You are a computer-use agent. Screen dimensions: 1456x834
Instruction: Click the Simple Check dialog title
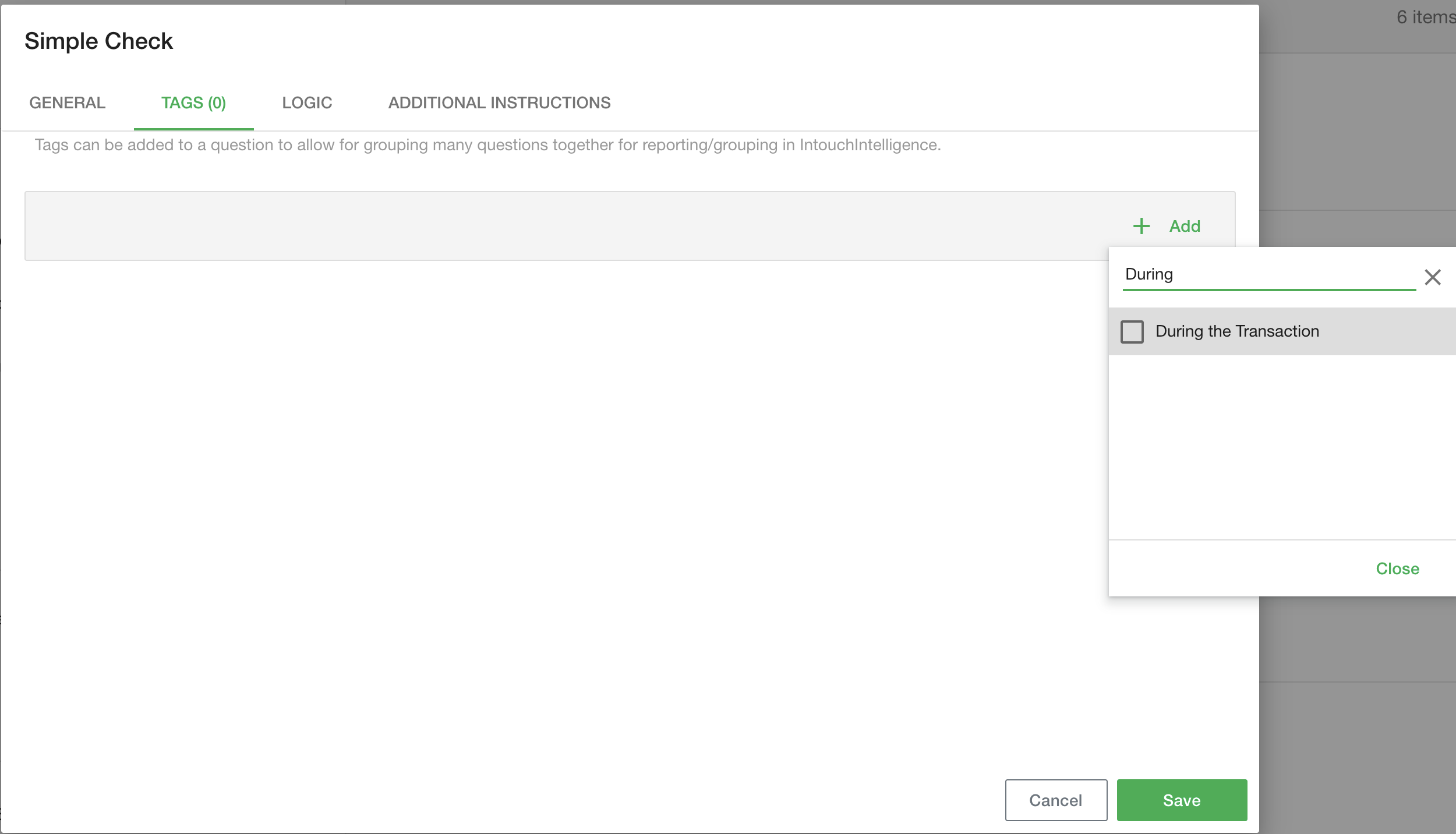point(98,41)
